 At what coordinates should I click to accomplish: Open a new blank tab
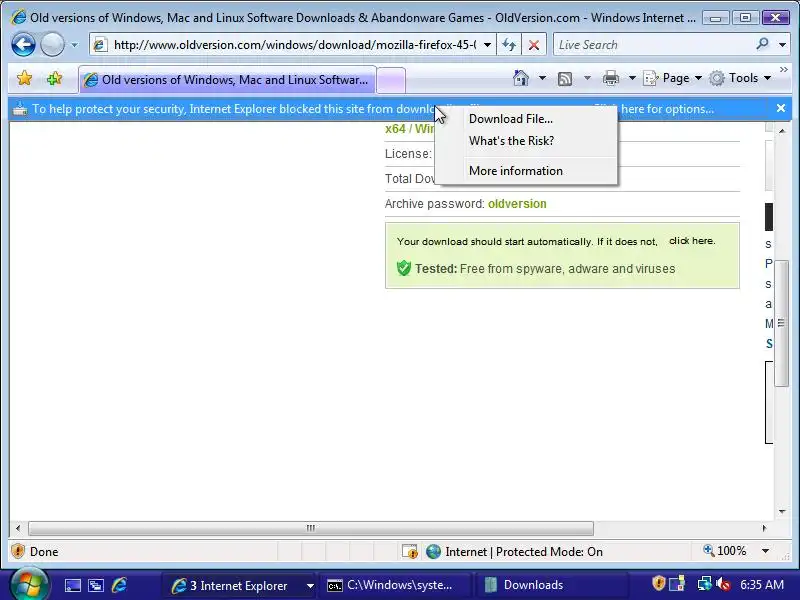391,80
